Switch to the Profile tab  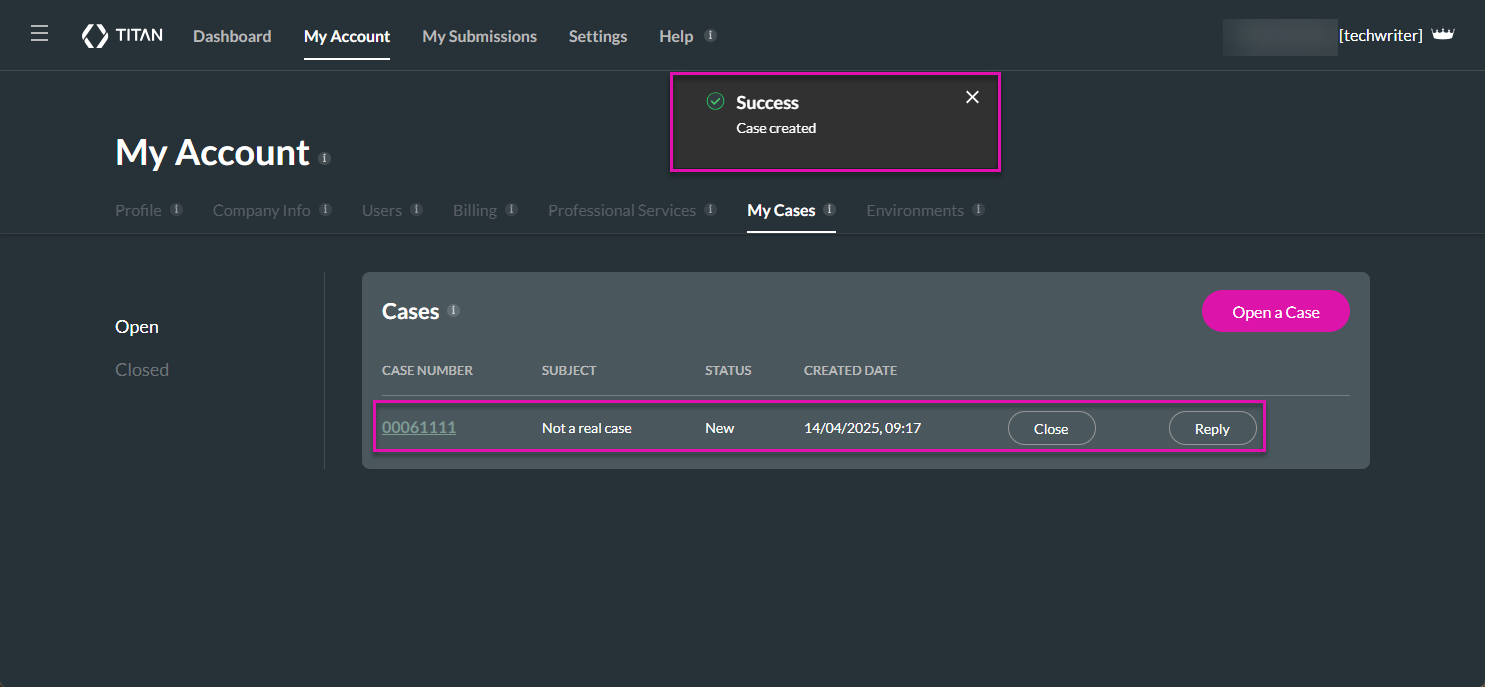tap(138, 211)
